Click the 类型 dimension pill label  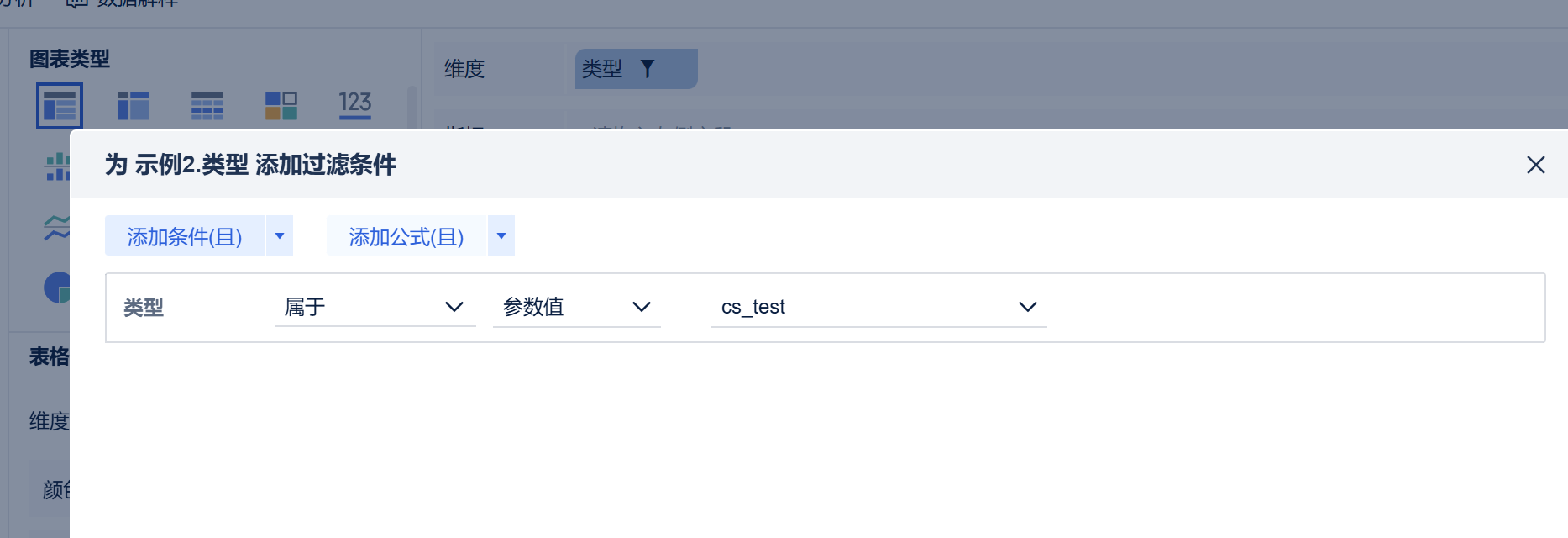pos(602,69)
